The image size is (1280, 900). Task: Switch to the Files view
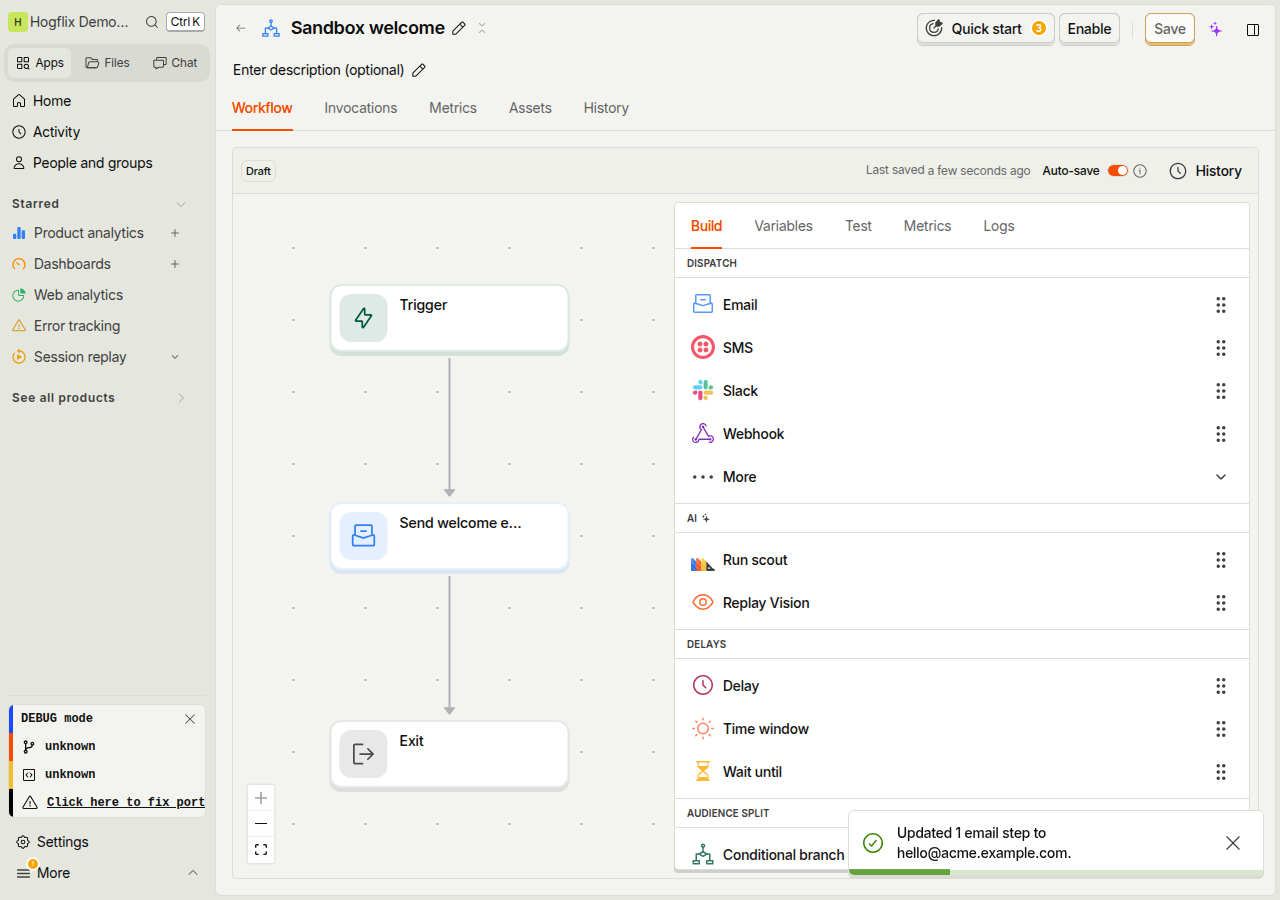107,63
